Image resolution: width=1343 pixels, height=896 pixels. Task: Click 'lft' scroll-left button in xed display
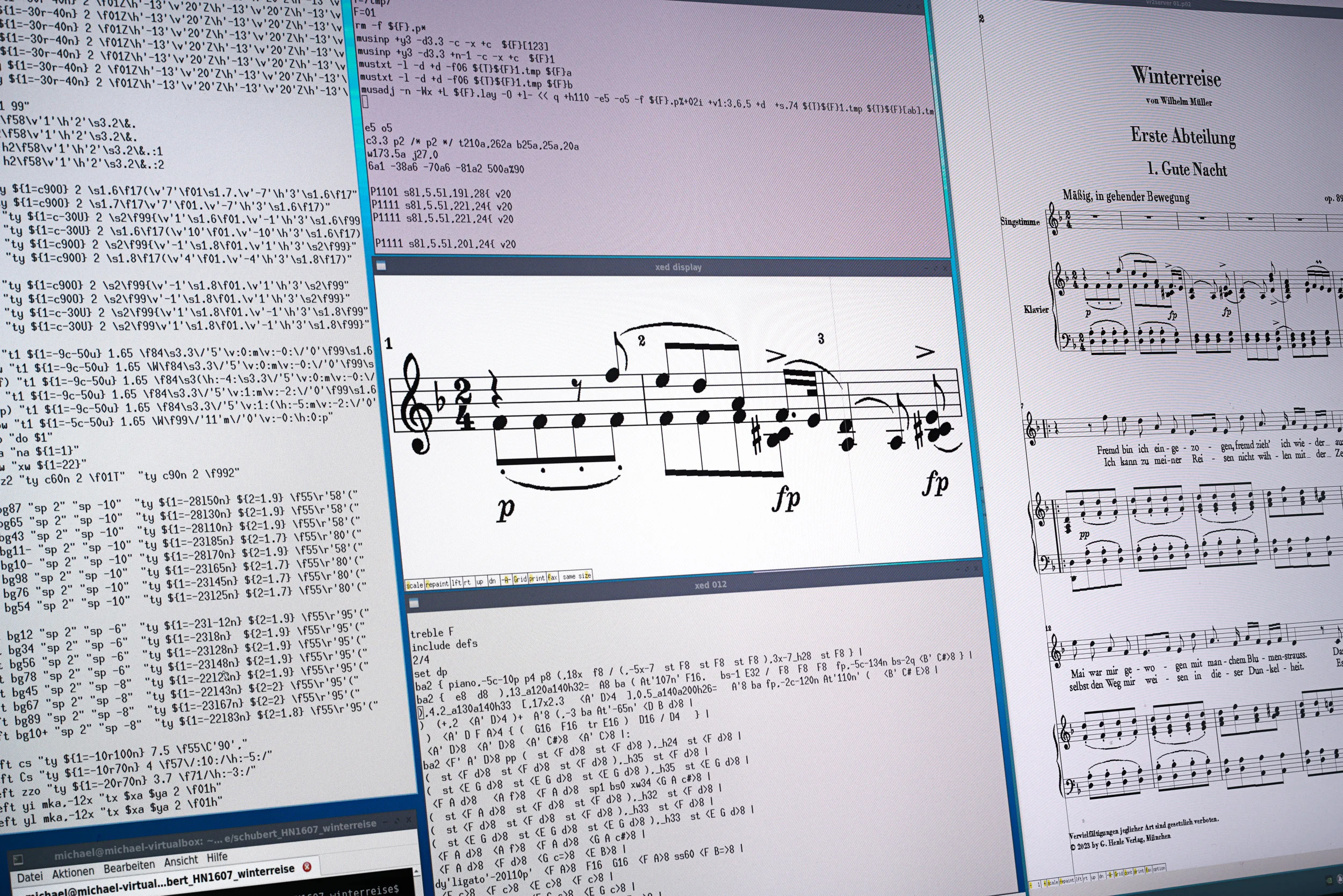(456, 583)
